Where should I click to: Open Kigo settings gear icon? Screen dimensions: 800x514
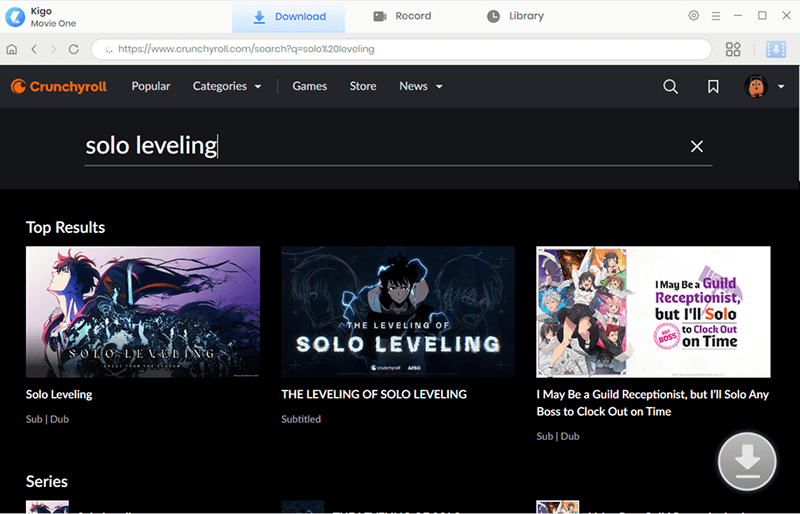693,16
